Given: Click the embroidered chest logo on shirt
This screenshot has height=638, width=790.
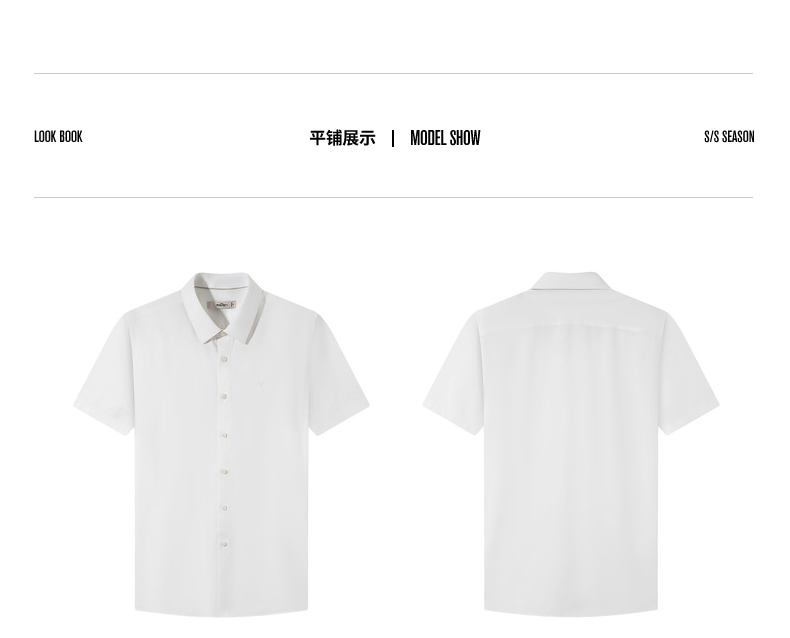Looking at the screenshot, I should [260, 384].
